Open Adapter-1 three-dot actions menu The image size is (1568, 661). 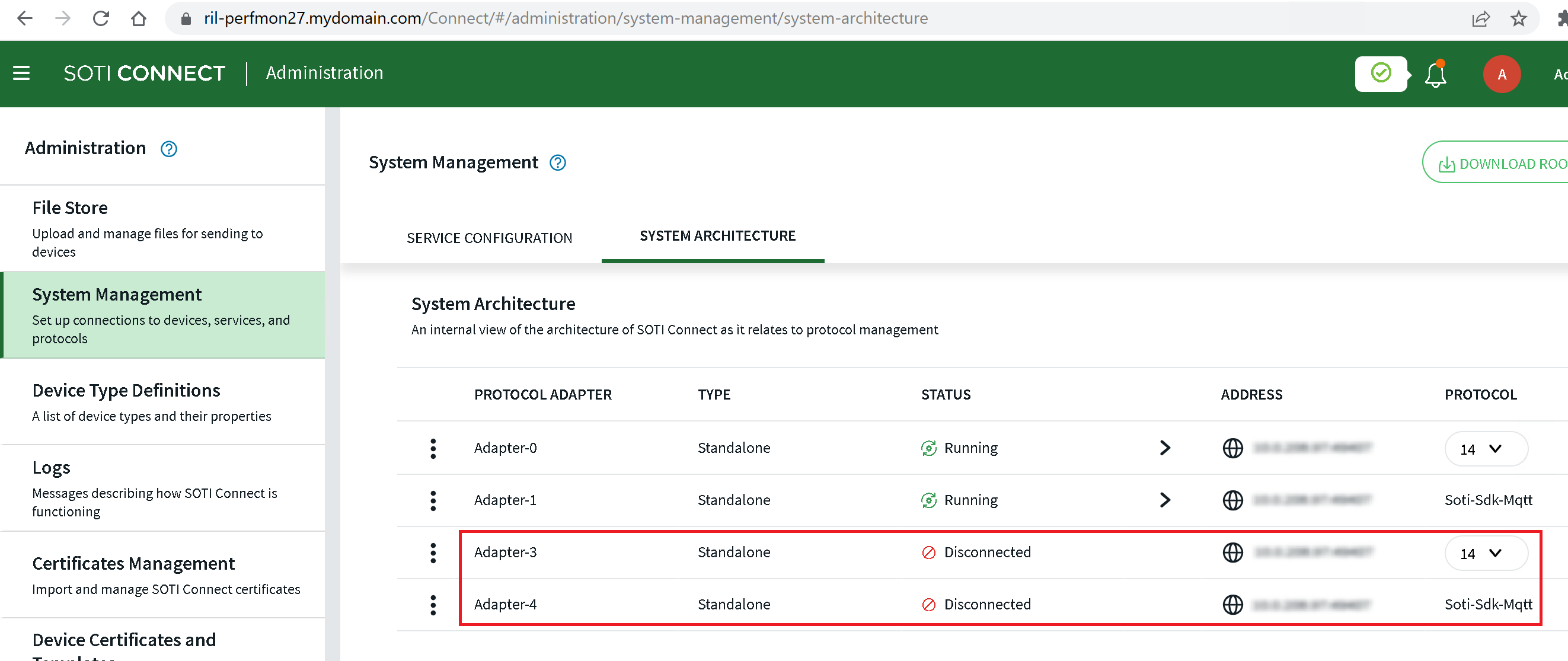click(x=433, y=501)
